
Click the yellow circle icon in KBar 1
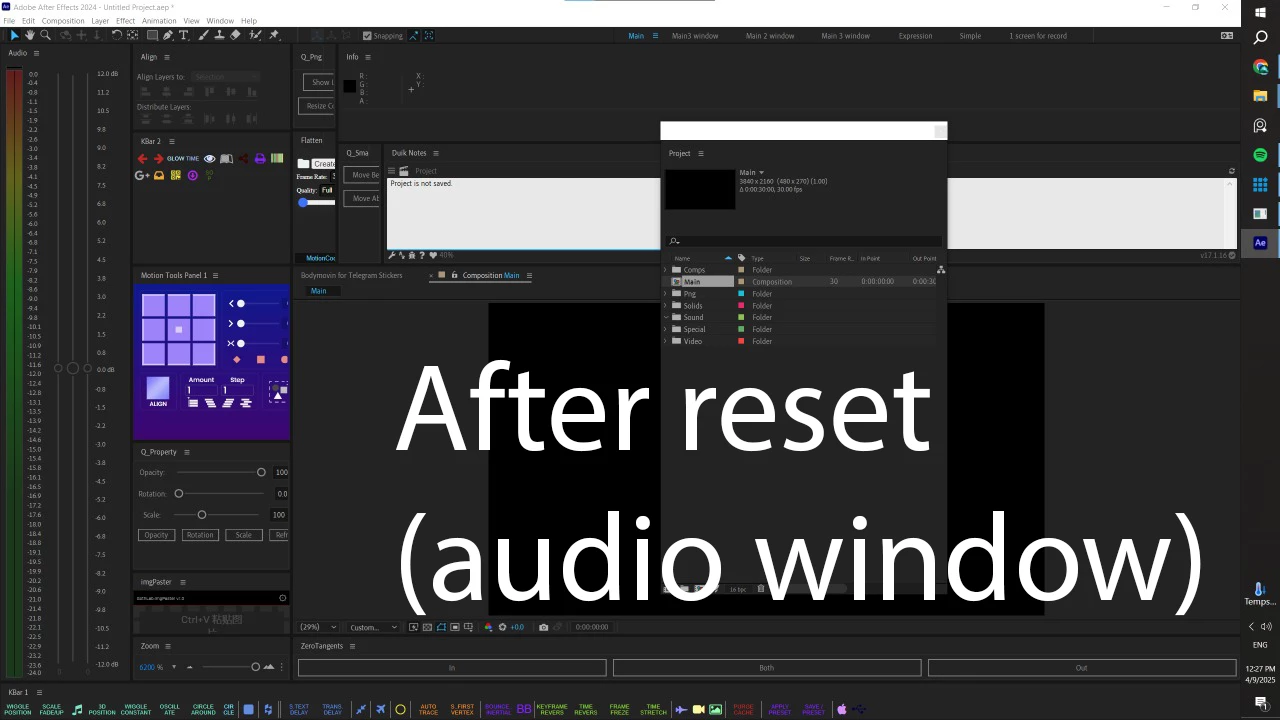(x=400, y=710)
